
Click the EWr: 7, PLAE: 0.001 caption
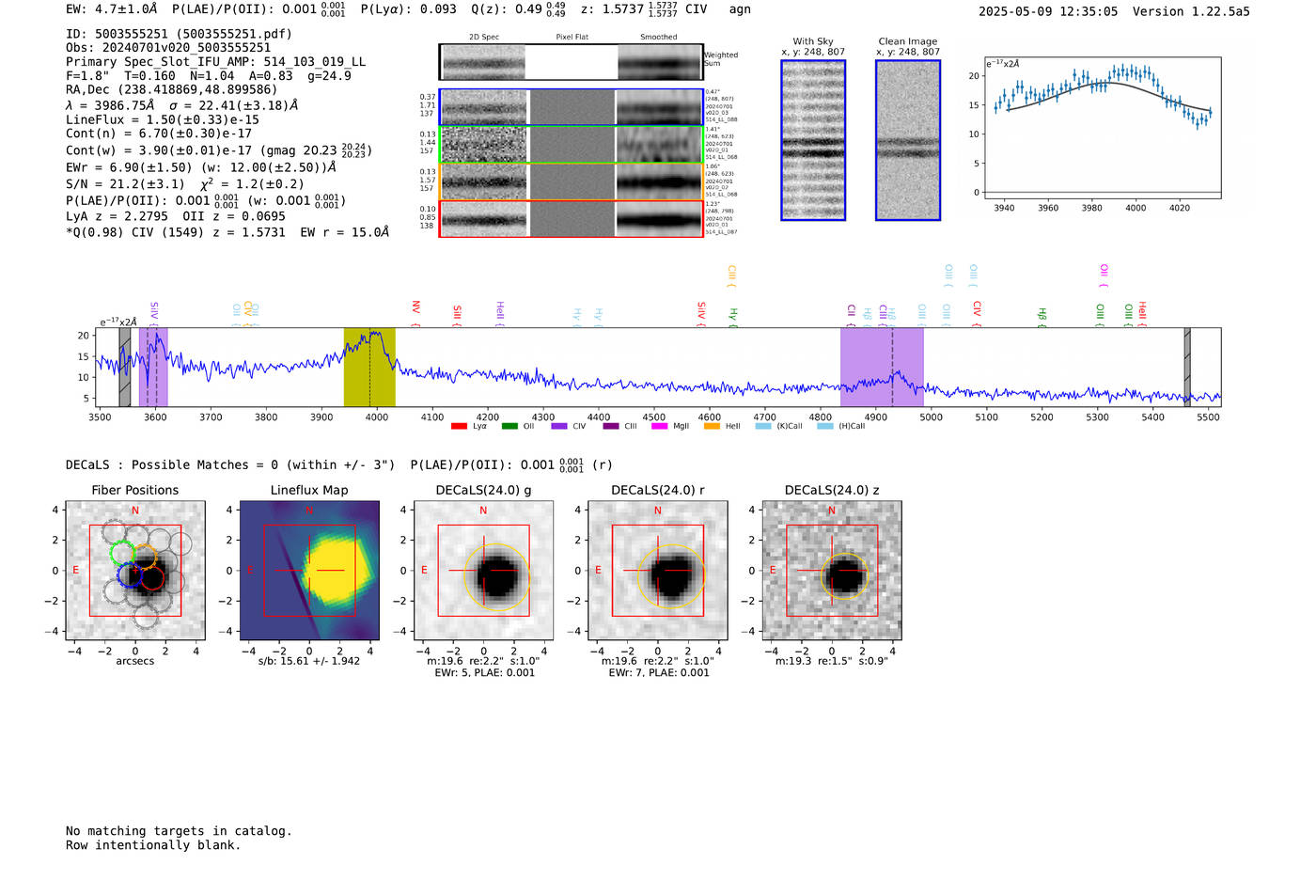(659, 673)
